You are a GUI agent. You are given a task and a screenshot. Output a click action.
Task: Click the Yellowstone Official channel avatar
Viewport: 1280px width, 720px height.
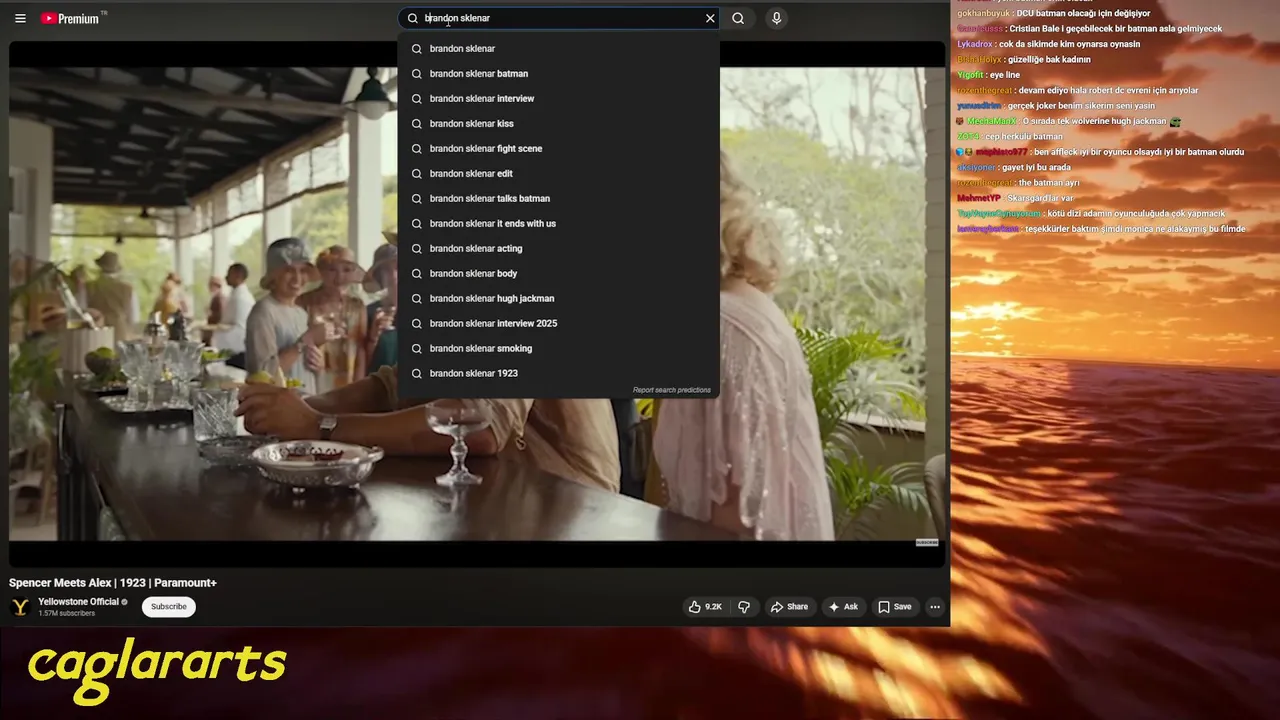click(20, 607)
